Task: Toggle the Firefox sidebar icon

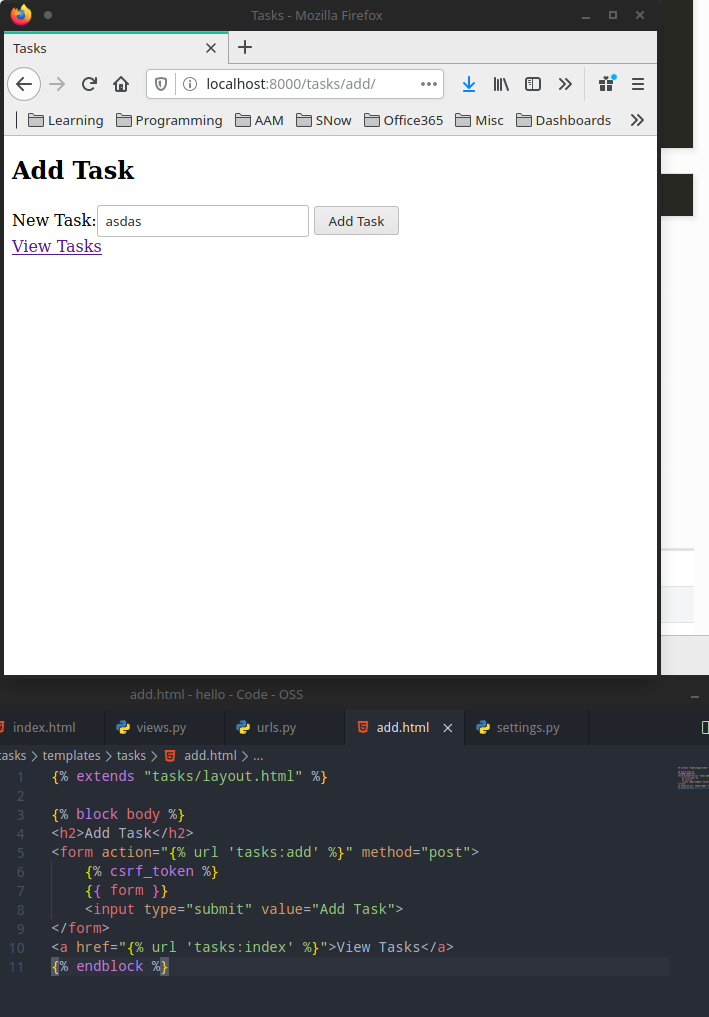Action: [x=533, y=84]
